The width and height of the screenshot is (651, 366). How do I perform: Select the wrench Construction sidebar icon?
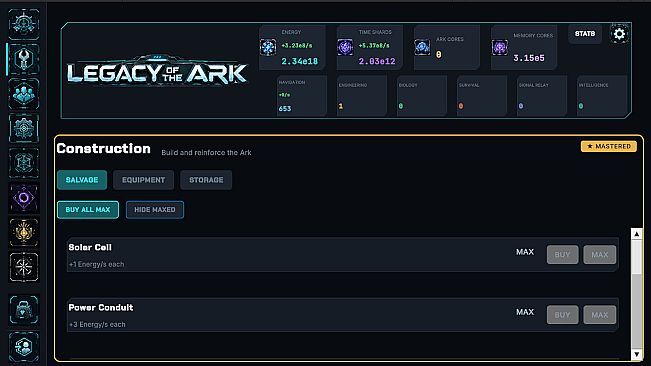coord(24,59)
